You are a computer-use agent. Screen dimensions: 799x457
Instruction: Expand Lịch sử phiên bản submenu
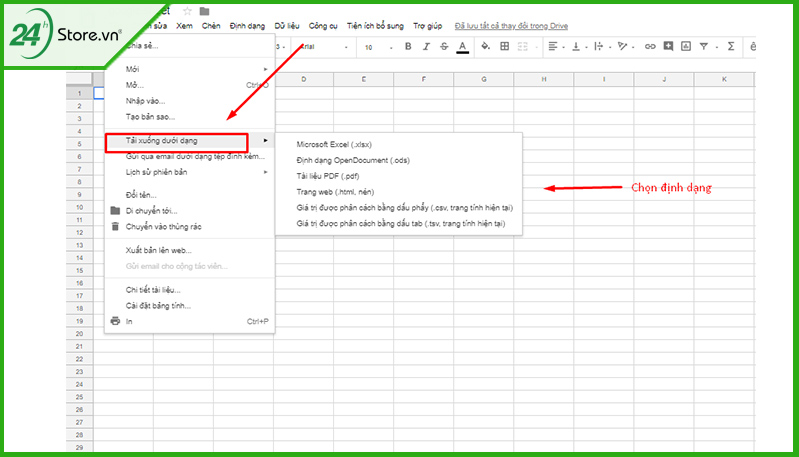pos(190,172)
